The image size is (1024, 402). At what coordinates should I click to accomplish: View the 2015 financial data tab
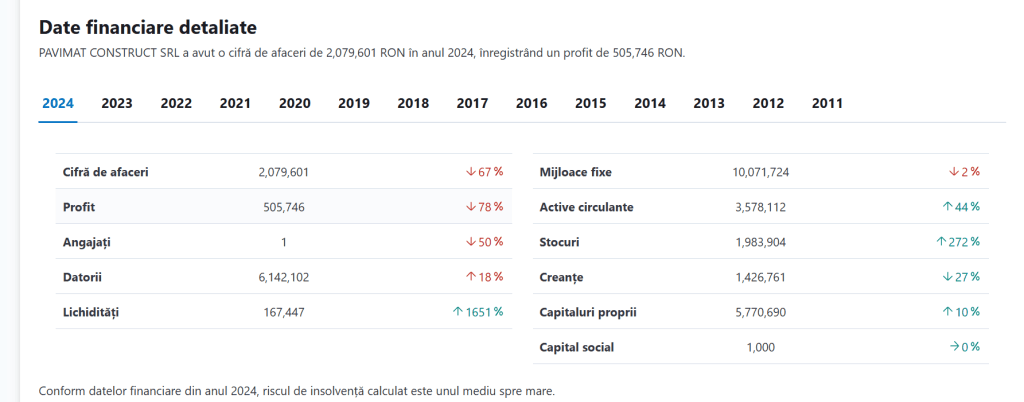[590, 103]
